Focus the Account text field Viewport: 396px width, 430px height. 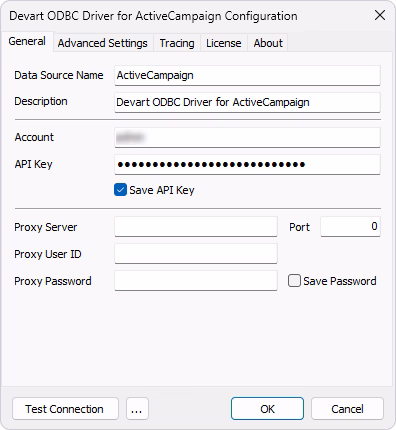(x=247, y=137)
